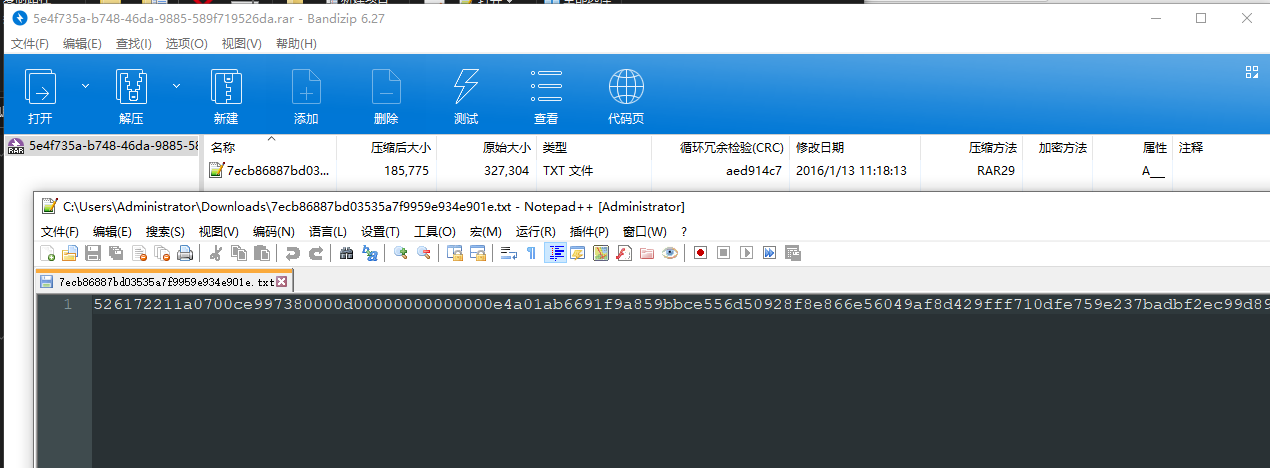Click Run Macro Multiple Times icon
The width and height of the screenshot is (1270, 468).
pyautogui.click(x=768, y=253)
